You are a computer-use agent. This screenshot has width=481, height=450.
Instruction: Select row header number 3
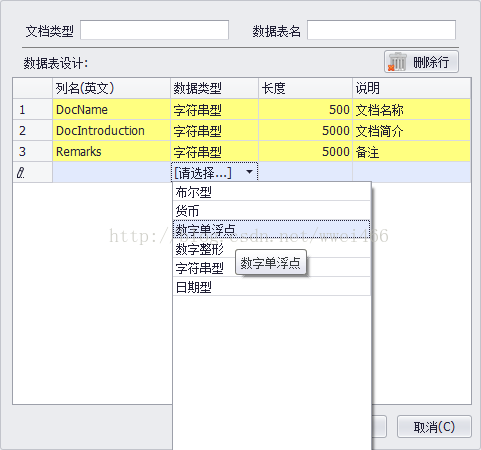click(33, 152)
